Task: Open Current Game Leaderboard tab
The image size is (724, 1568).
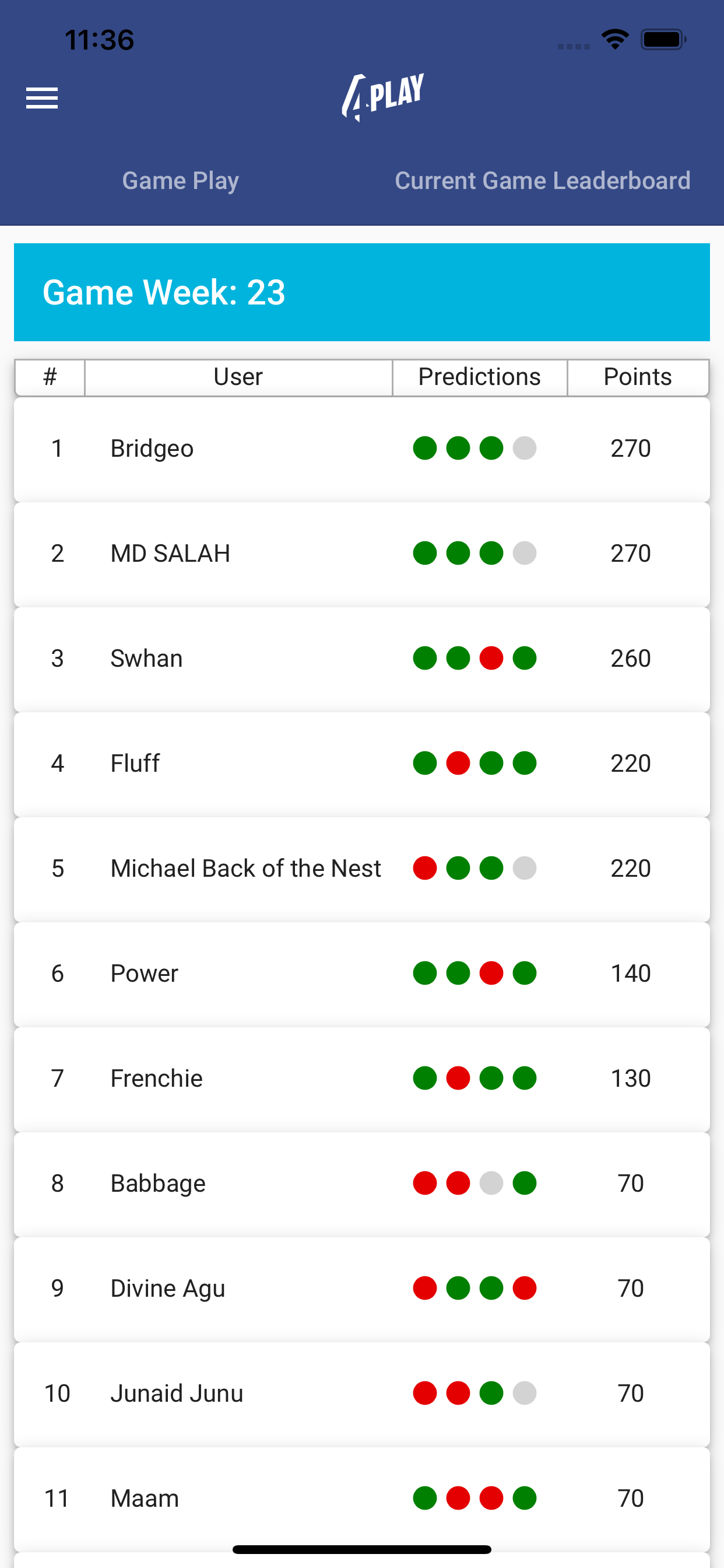Action: (542, 181)
